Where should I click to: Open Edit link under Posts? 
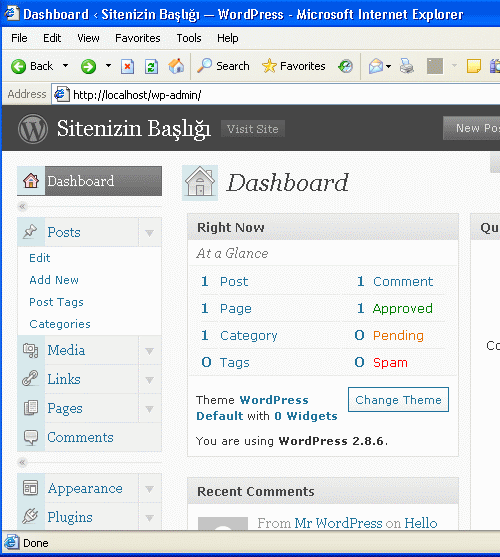pos(40,258)
